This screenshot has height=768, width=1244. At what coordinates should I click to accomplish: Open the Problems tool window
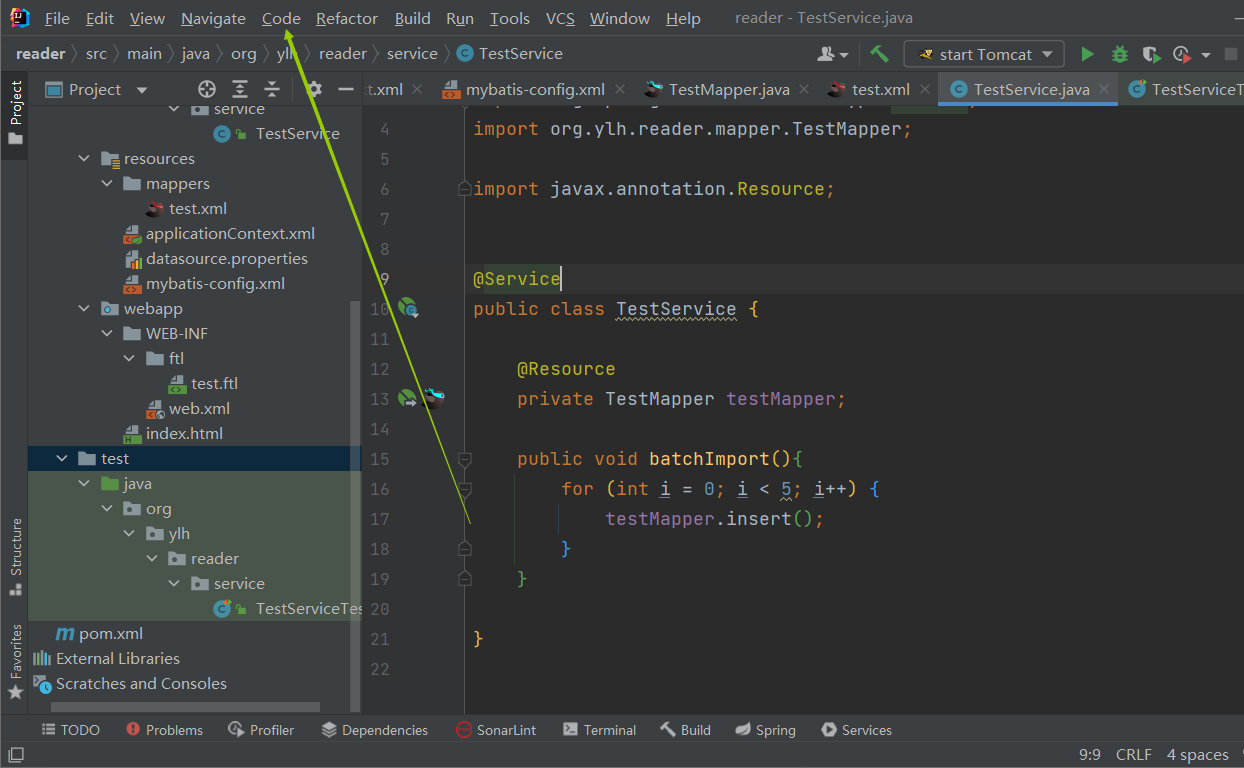[x=165, y=730]
